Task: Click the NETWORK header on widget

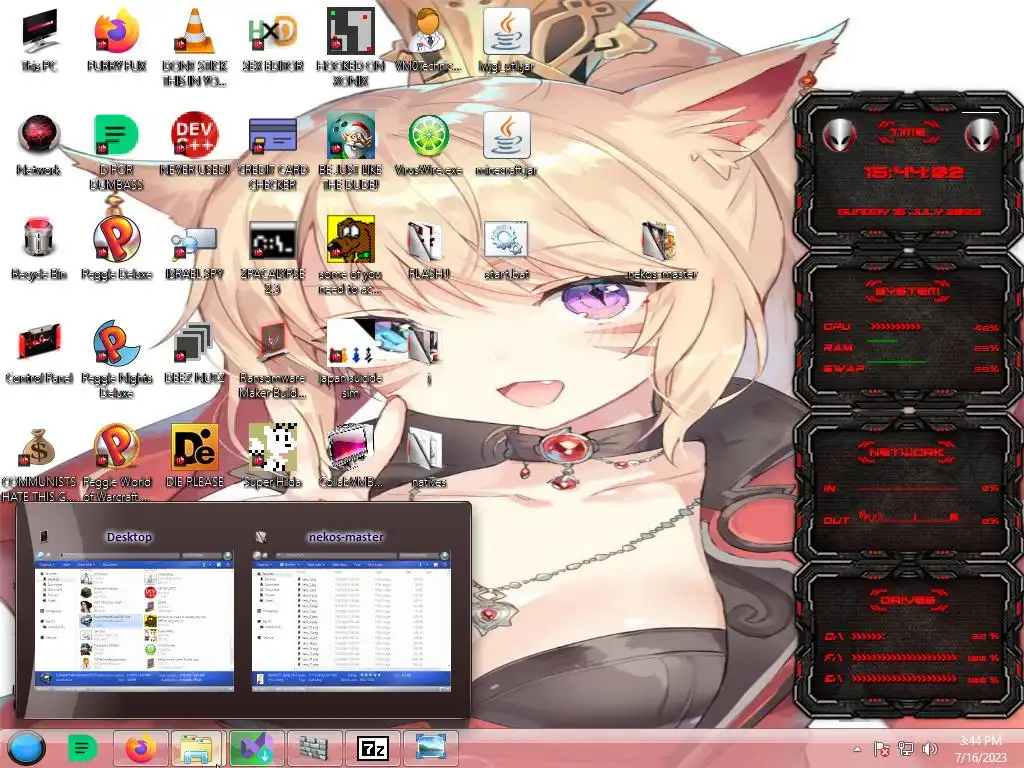Action: pyautogui.click(x=907, y=452)
